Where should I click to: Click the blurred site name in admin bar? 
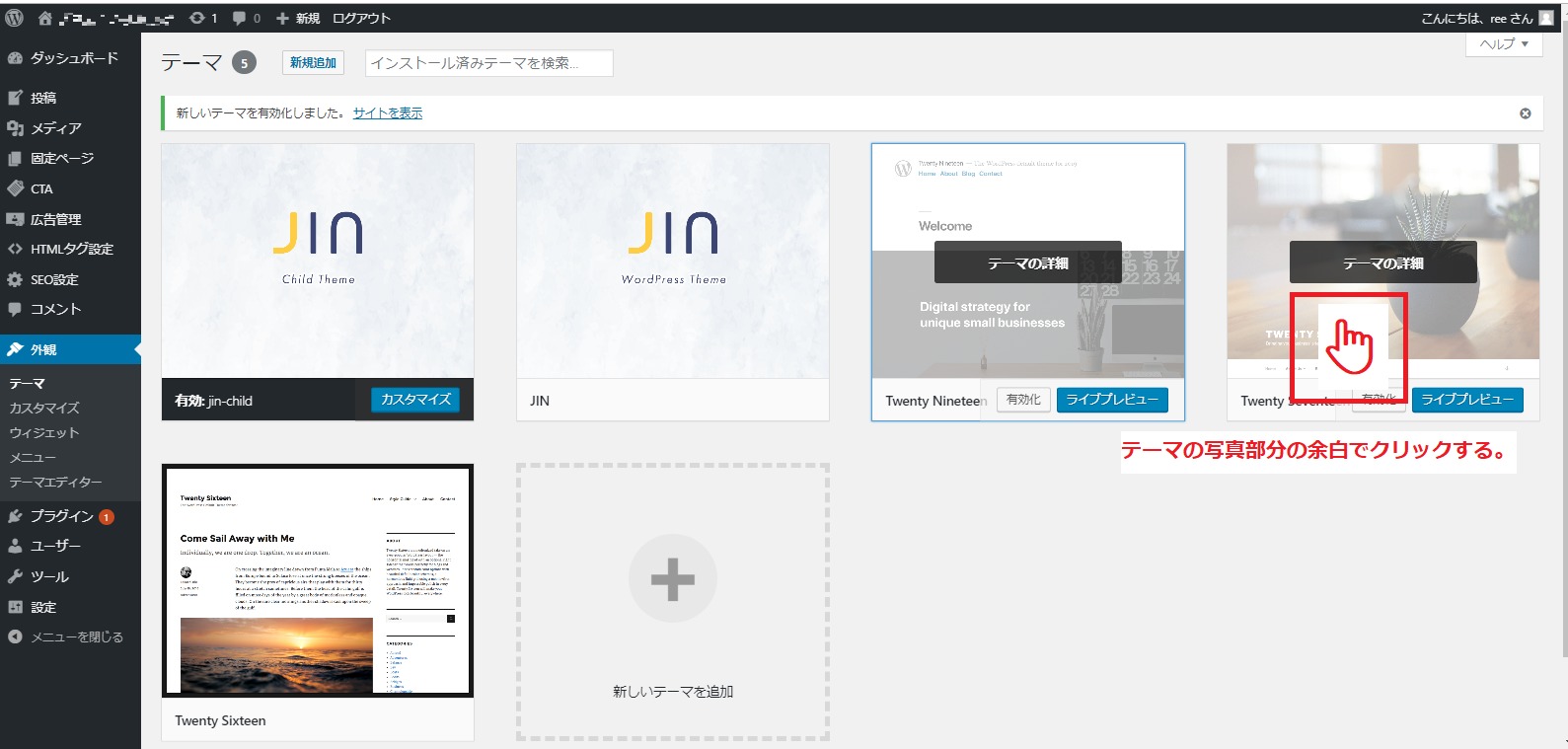point(116,18)
